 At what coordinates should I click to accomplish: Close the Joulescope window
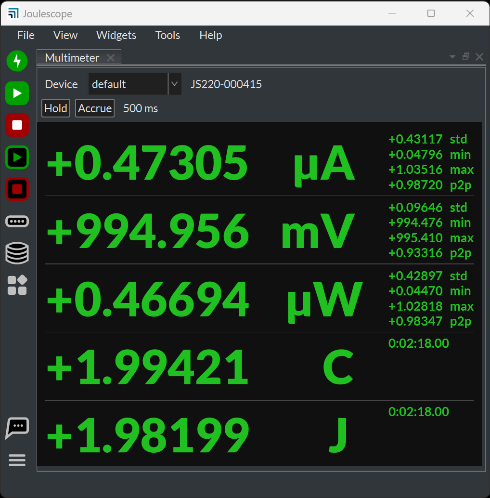point(470,13)
